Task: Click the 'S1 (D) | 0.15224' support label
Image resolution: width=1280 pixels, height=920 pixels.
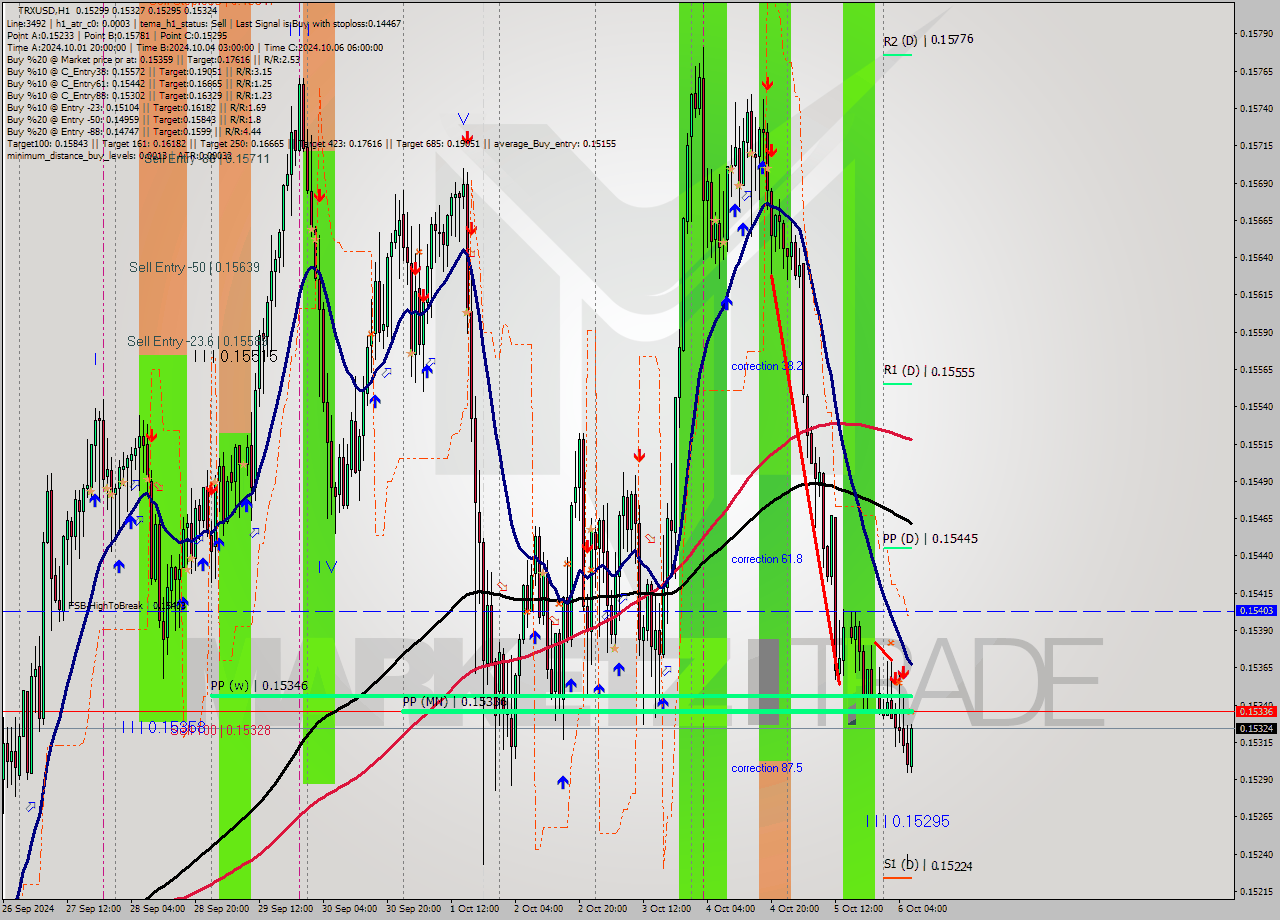Action: point(927,865)
